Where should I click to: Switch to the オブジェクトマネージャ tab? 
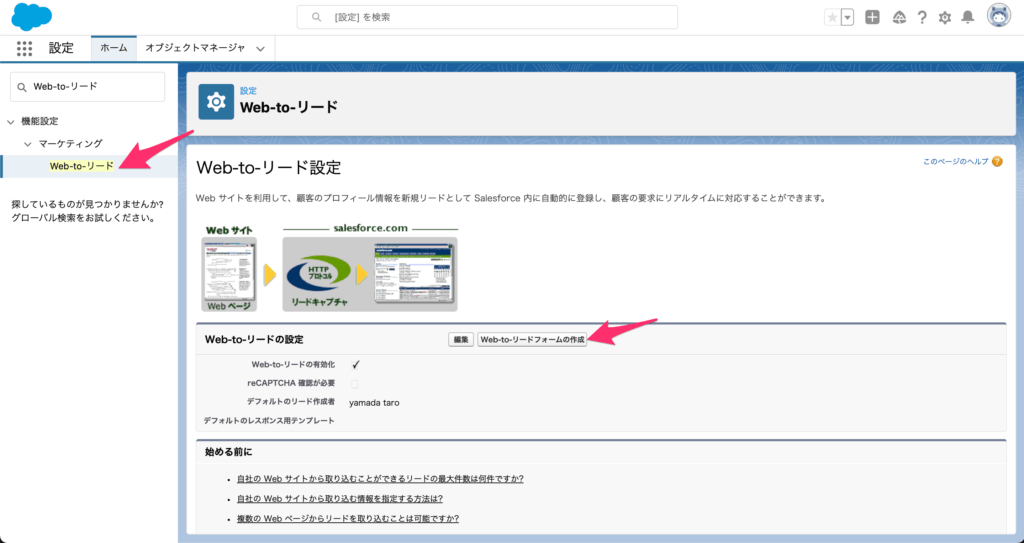coord(195,48)
